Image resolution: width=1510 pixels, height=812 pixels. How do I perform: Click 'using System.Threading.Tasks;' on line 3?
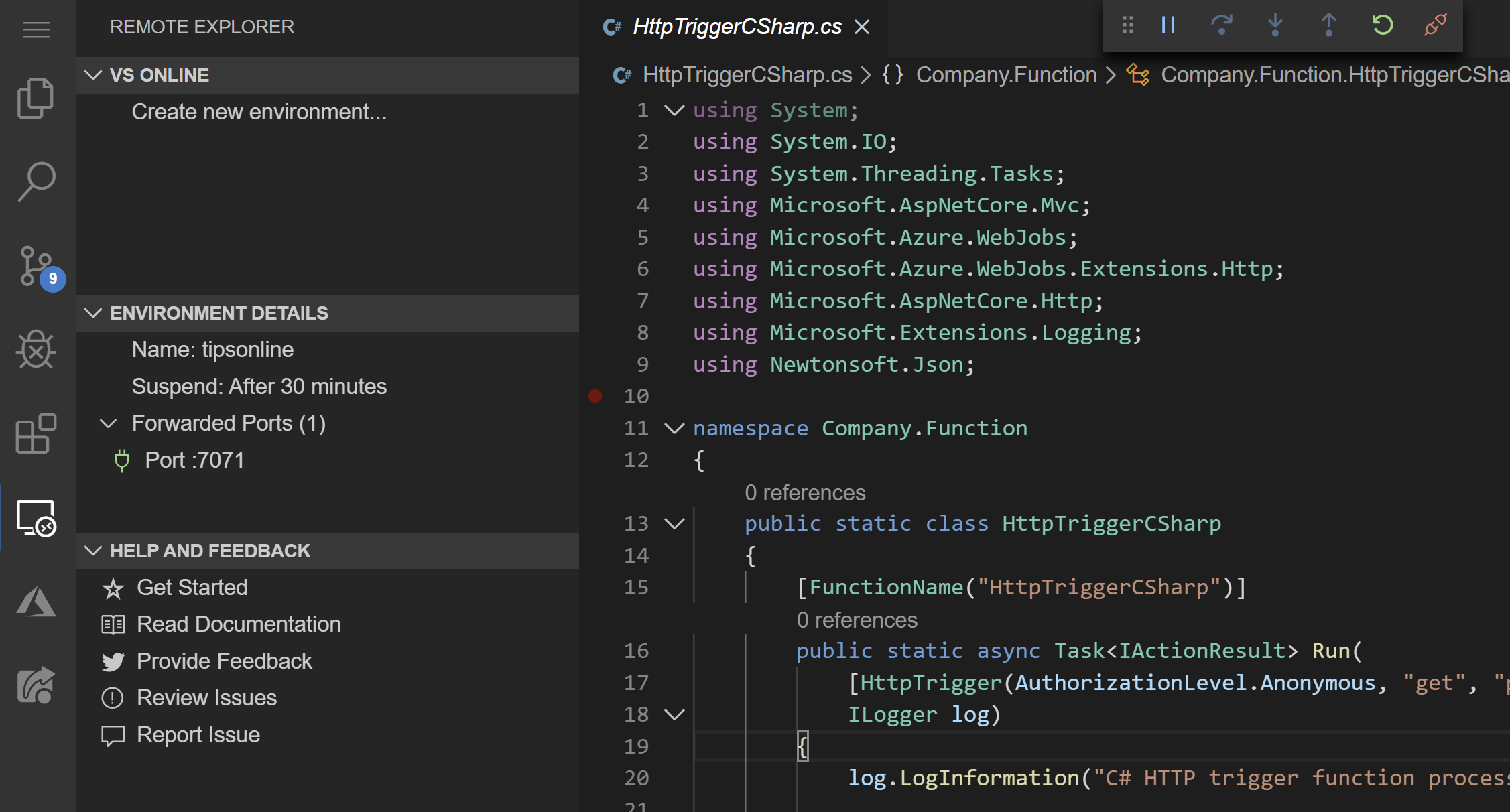(879, 174)
